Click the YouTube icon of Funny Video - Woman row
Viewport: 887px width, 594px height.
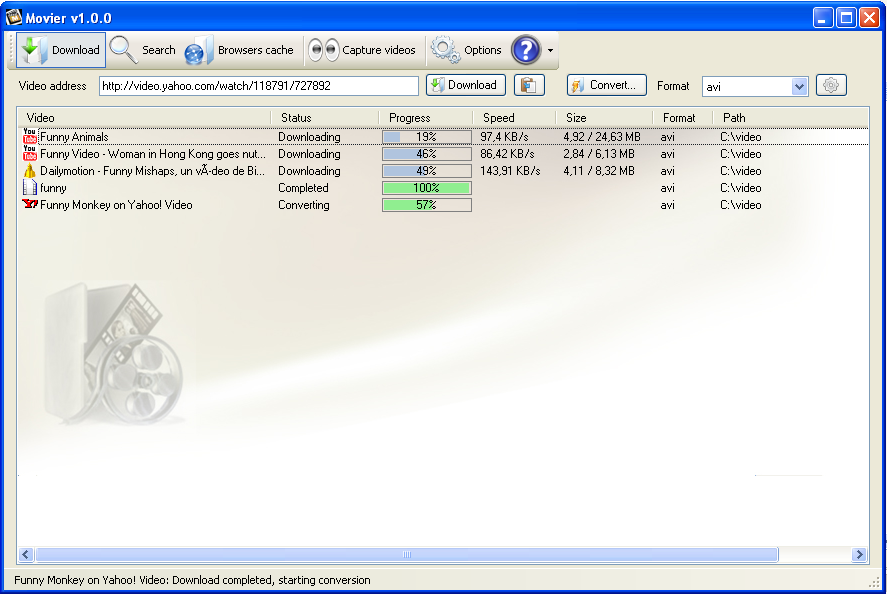(29, 153)
